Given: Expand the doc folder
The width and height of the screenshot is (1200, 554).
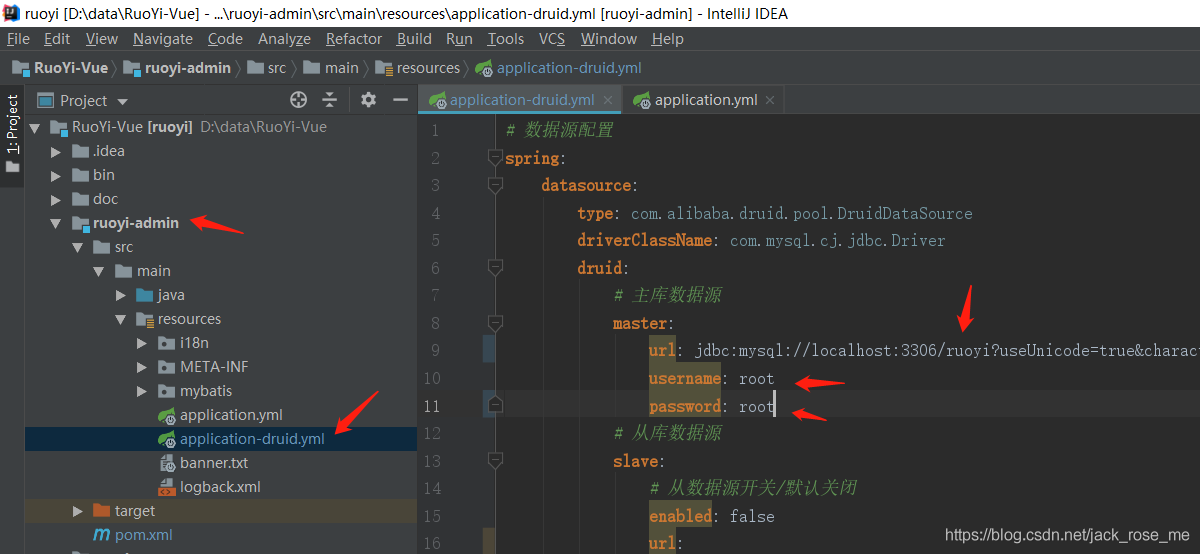Looking at the screenshot, I should pos(57,199).
